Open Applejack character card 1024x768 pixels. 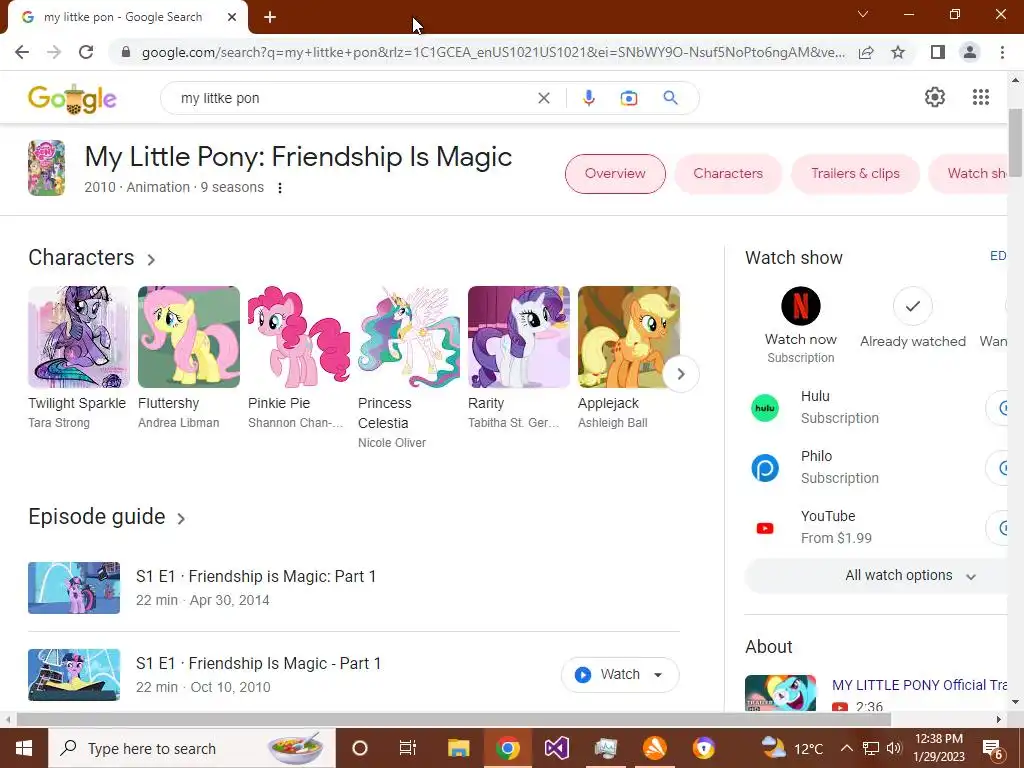pos(628,358)
